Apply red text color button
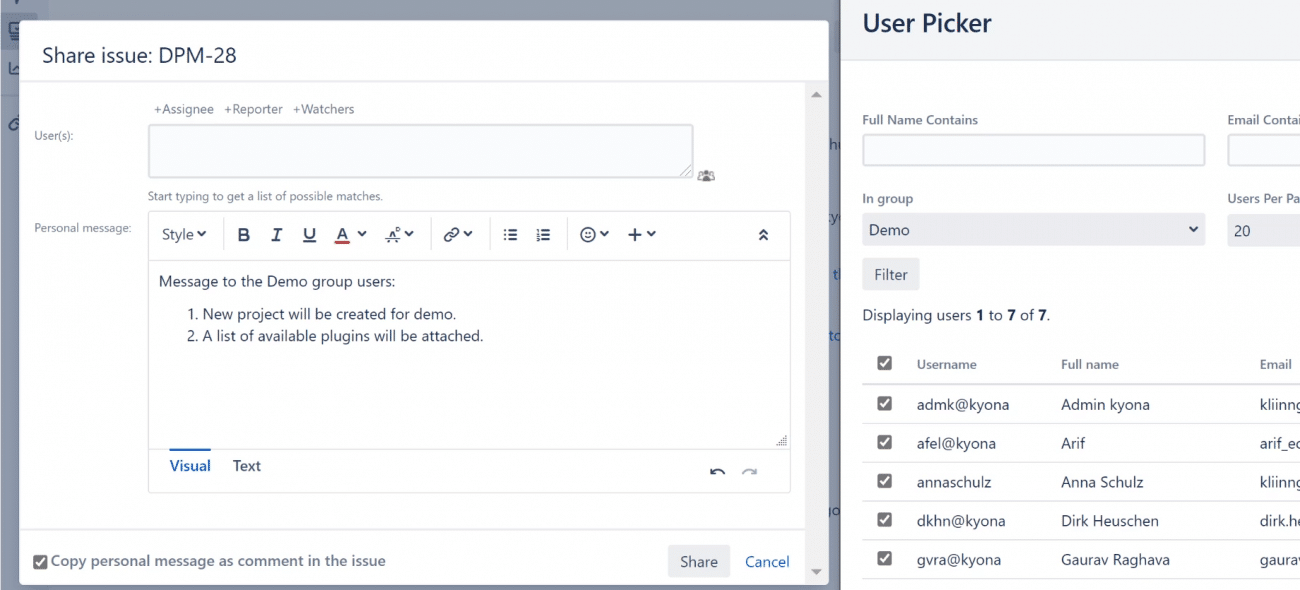The height and width of the screenshot is (590, 1300). coord(342,235)
